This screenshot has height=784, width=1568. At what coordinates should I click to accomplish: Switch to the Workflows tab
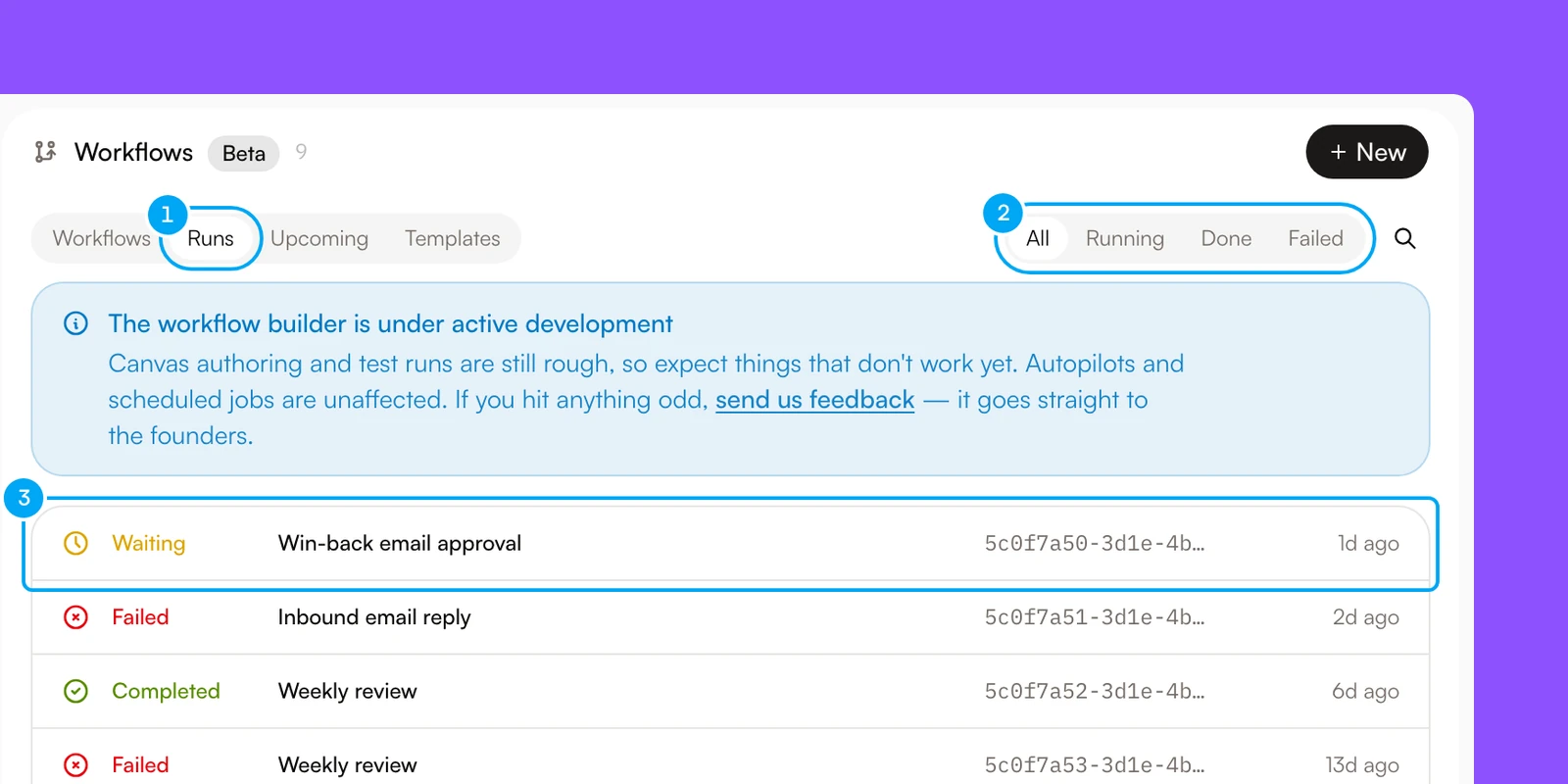coord(102,238)
